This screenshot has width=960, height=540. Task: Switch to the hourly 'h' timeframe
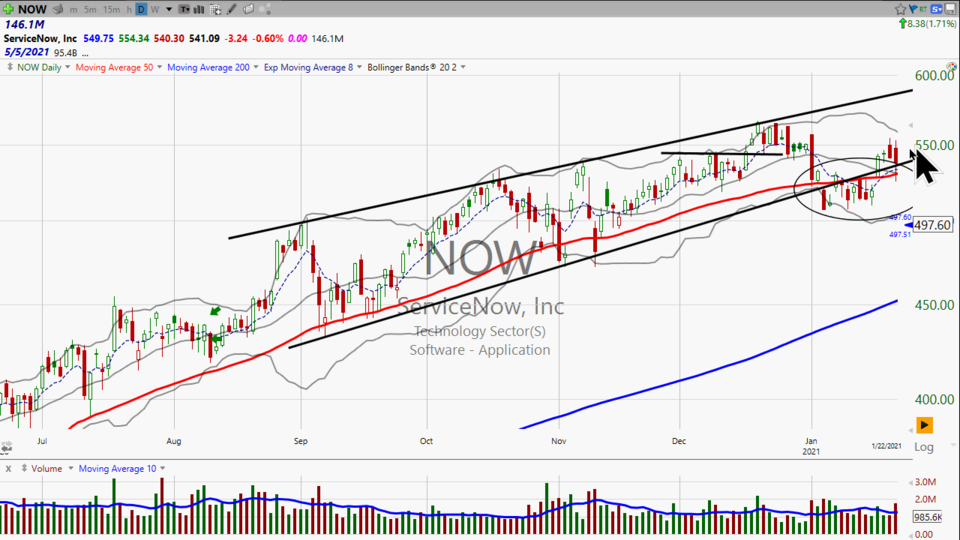click(129, 10)
